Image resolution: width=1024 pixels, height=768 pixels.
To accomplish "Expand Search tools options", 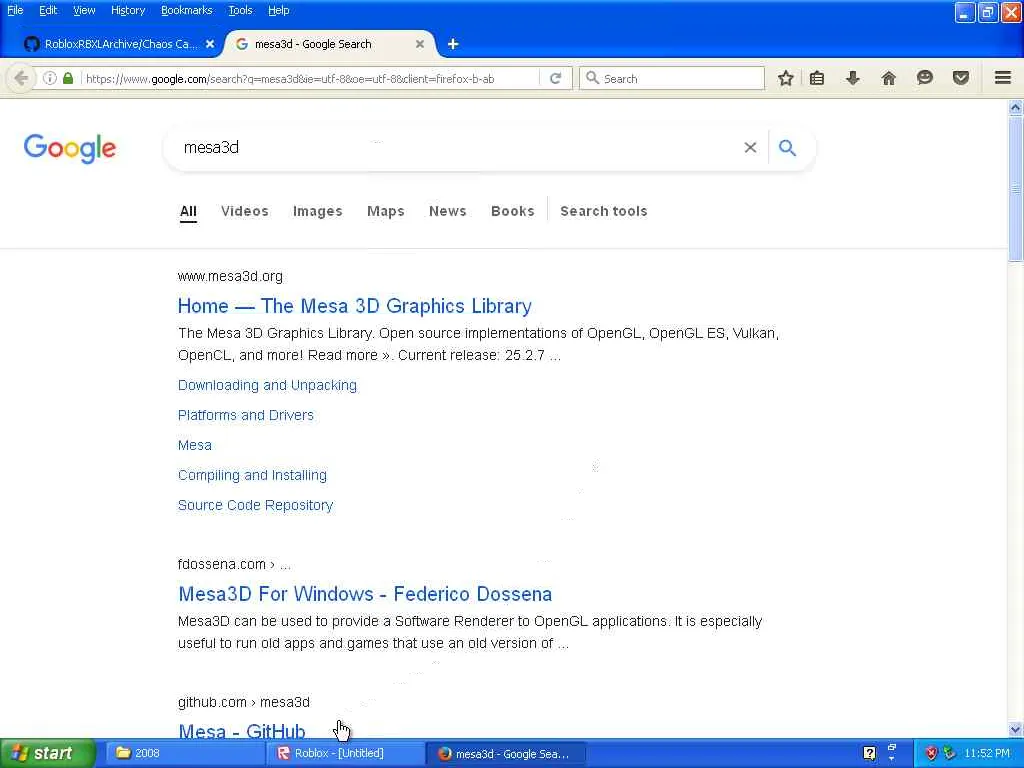I will coord(603,211).
